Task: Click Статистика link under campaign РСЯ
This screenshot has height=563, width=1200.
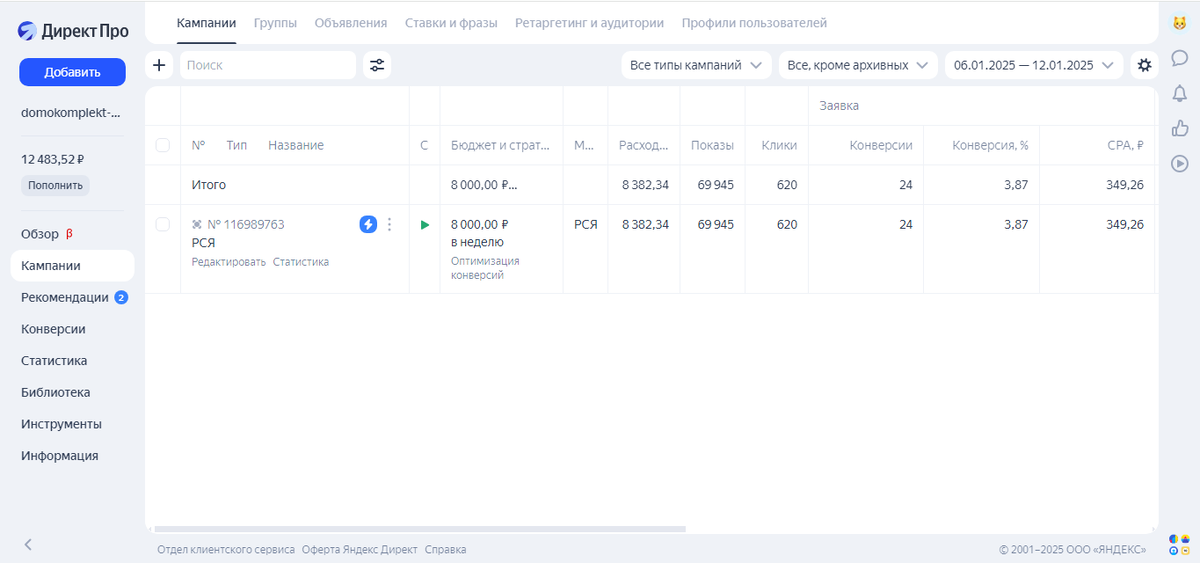Action: coord(301,262)
